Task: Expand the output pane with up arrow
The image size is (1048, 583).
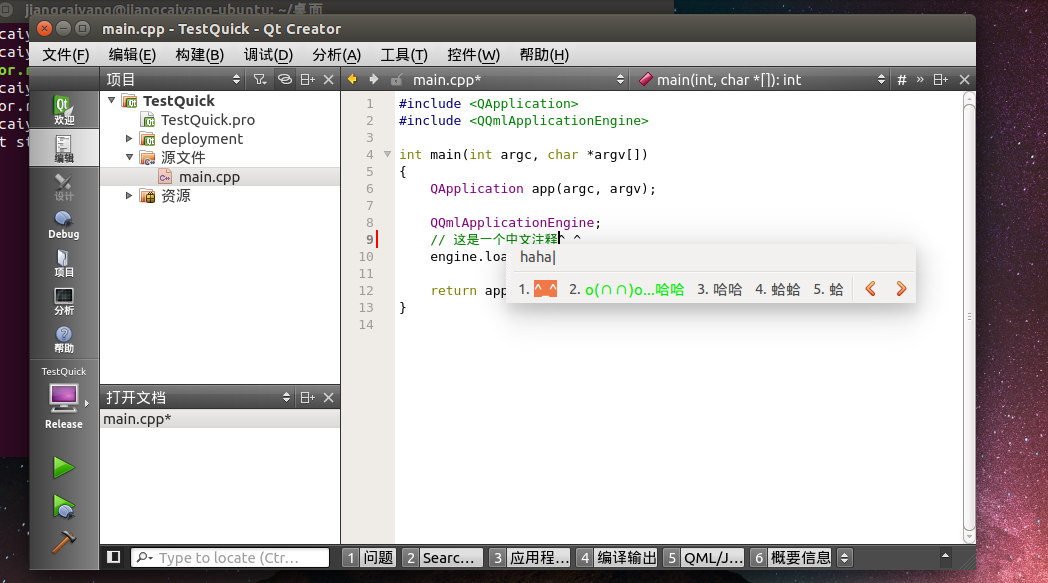Action: point(945,556)
